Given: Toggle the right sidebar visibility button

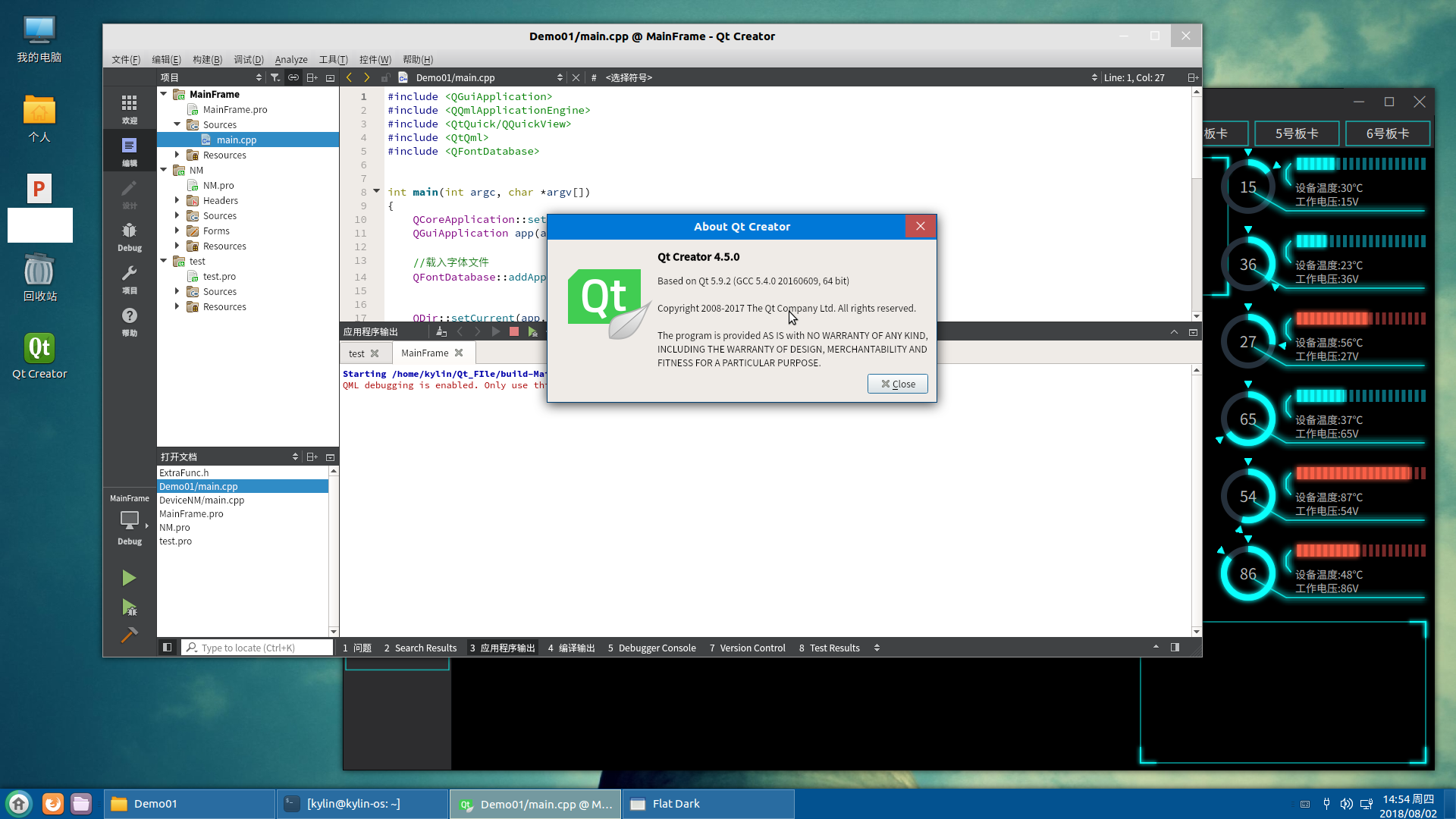Looking at the screenshot, I should click(x=1175, y=648).
